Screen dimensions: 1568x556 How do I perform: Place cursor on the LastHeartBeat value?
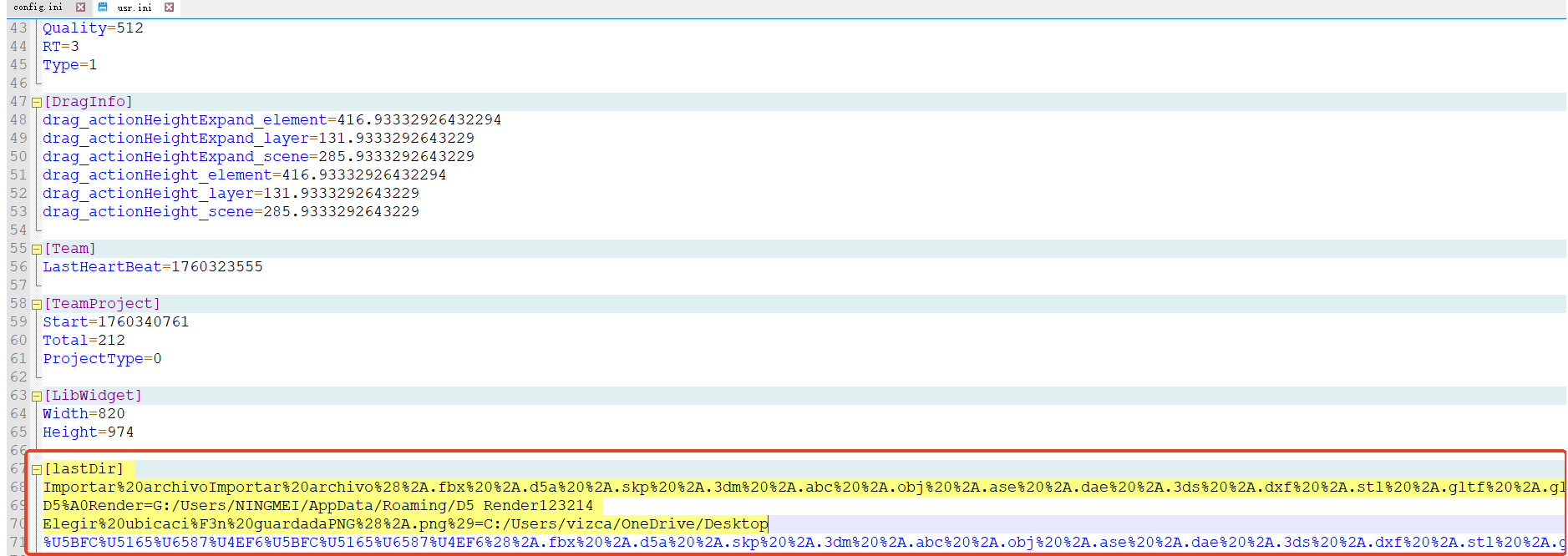[216, 267]
